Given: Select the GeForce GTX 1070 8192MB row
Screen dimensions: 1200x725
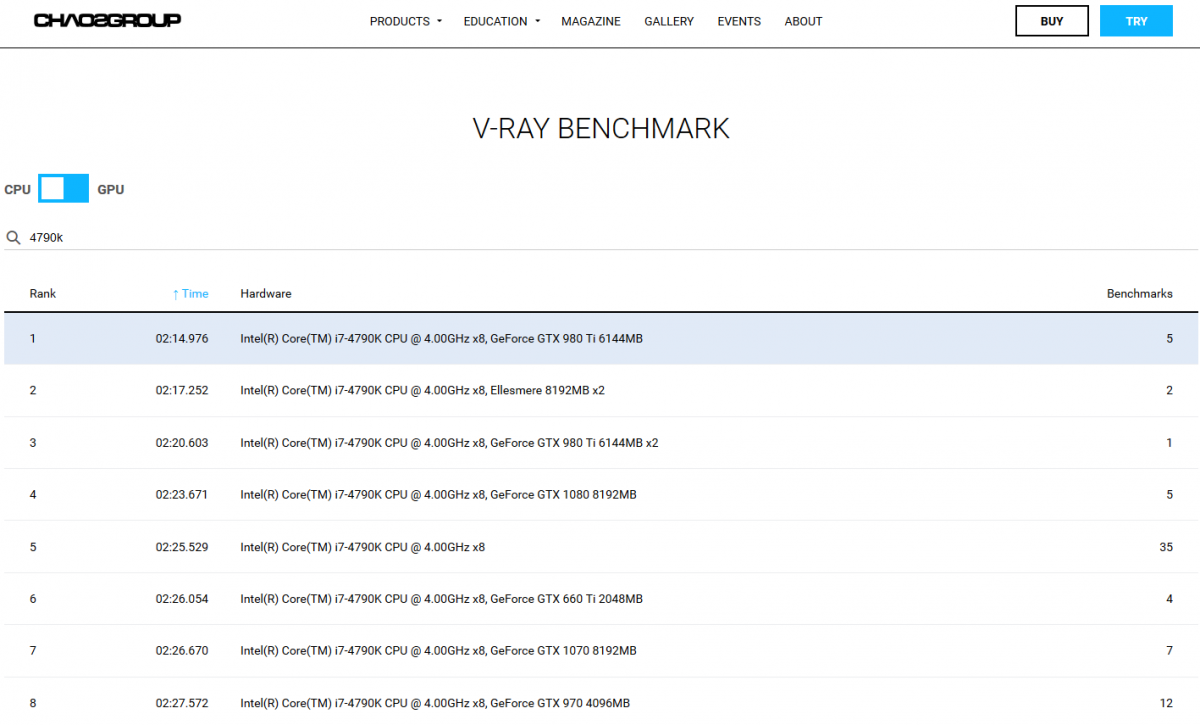Looking at the screenshot, I should pyautogui.click(x=601, y=651).
